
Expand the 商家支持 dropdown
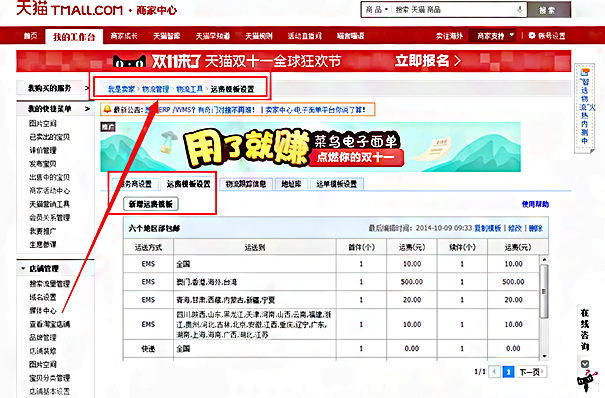[493, 36]
